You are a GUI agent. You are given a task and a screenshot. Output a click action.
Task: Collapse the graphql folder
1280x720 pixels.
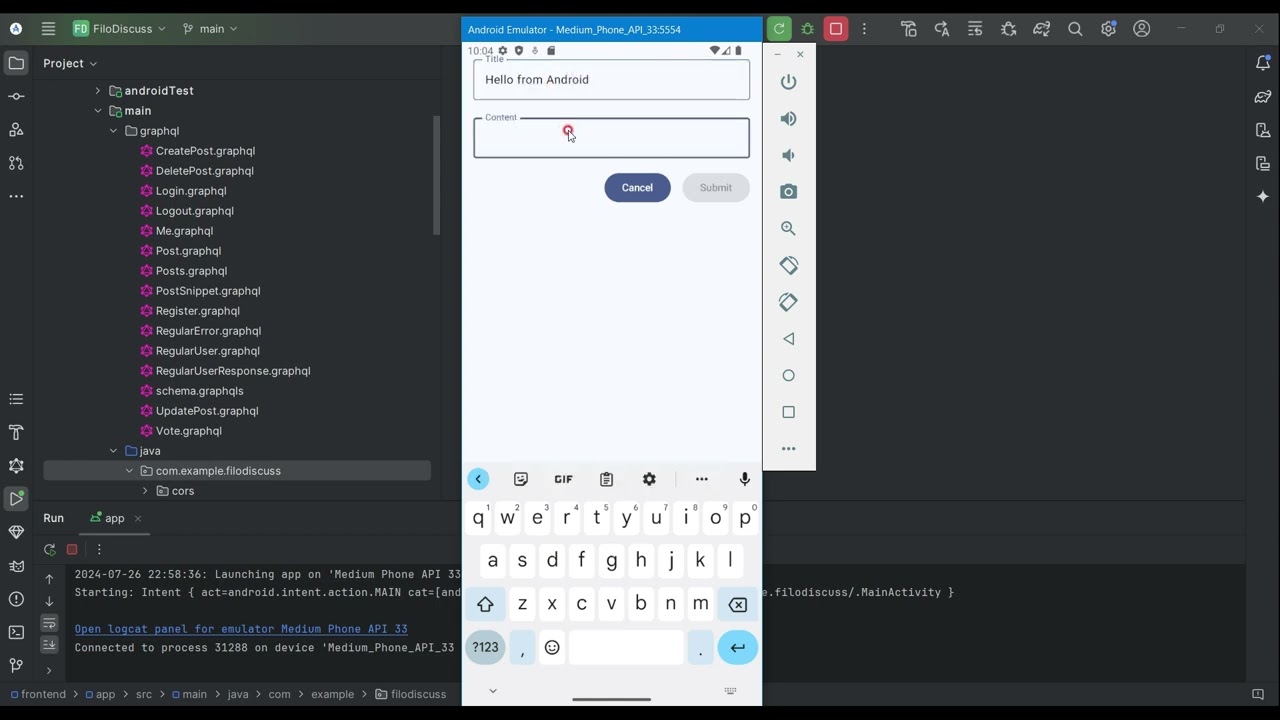113,131
